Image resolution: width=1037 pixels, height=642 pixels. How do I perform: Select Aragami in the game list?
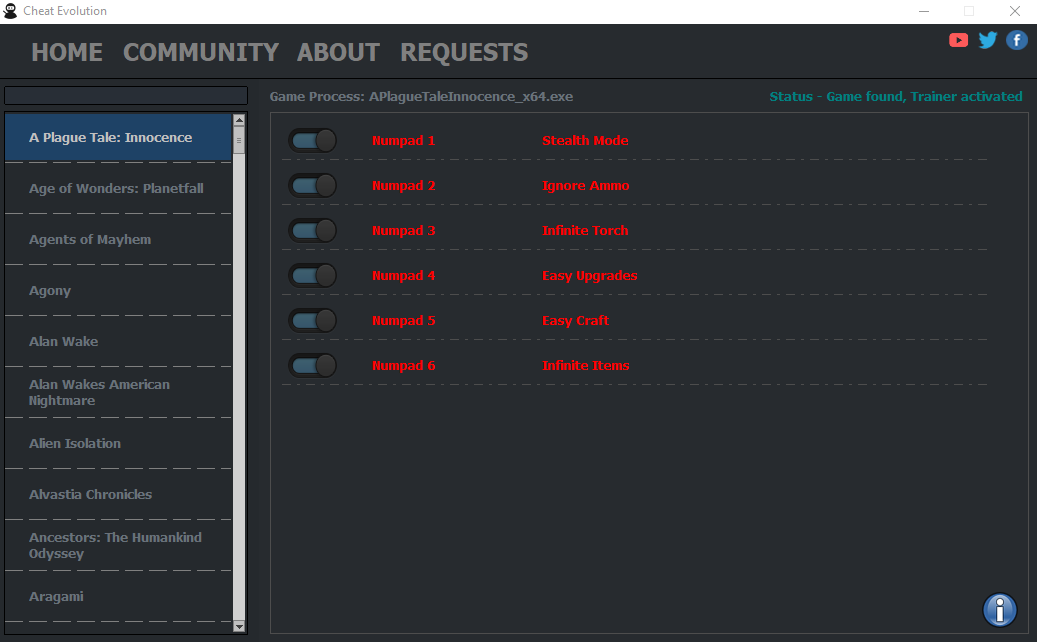click(118, 596)
